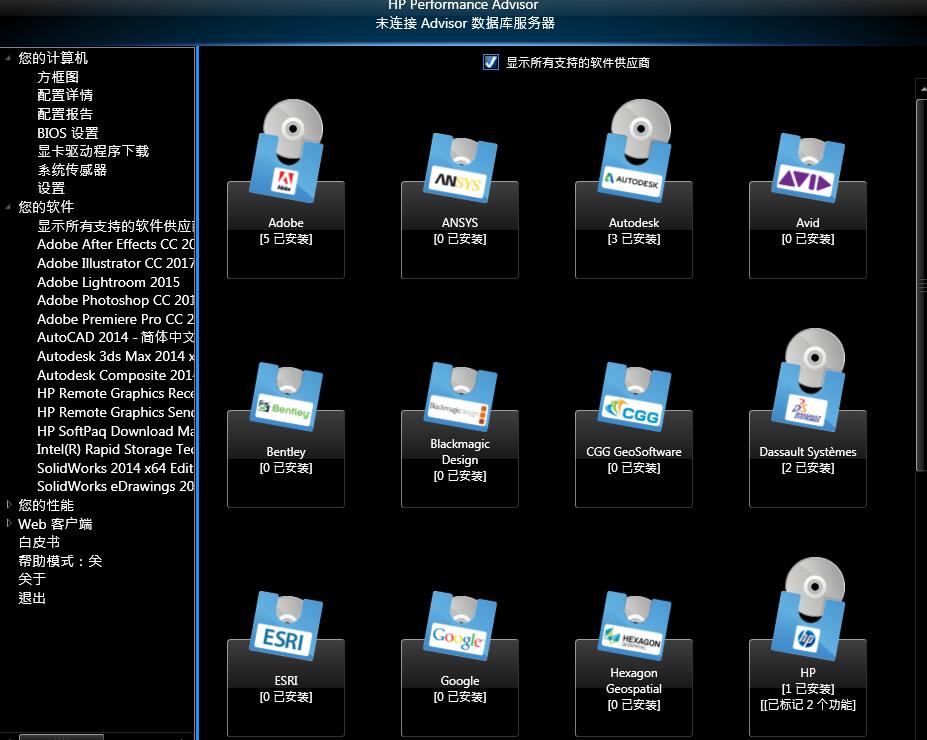The width and height of the screenshot is (927, 740).
Task: Open 设置 in the sidebar
Action: click(x=51, y=189)
